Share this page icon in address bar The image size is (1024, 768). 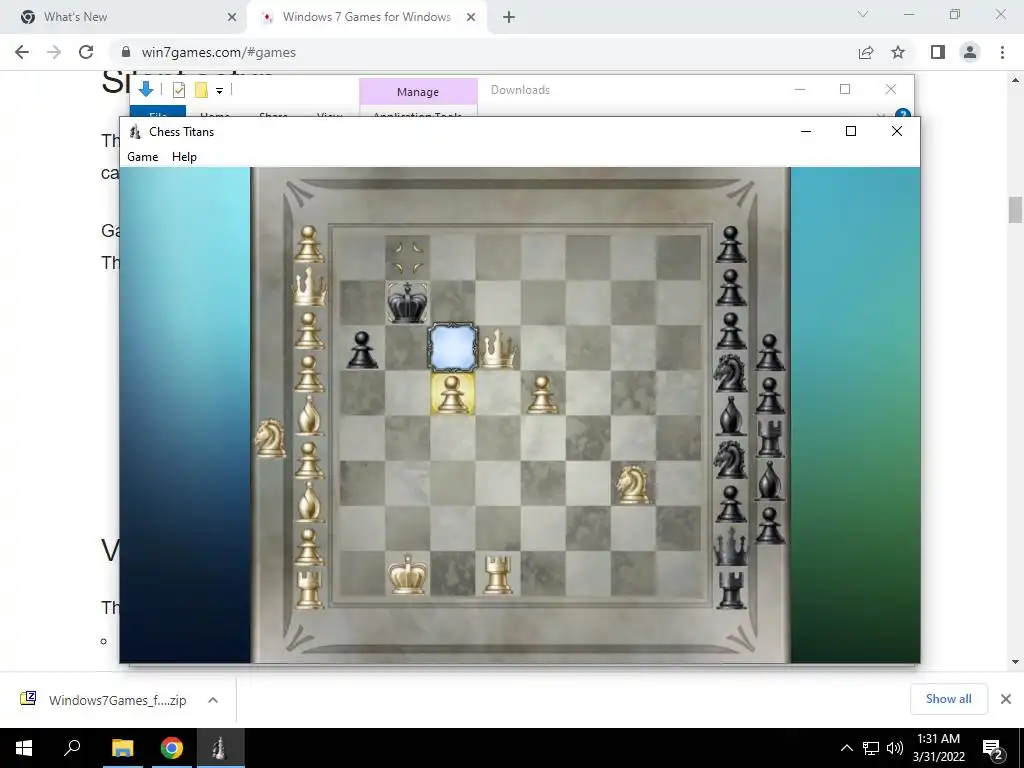click(x=866, y=52)
